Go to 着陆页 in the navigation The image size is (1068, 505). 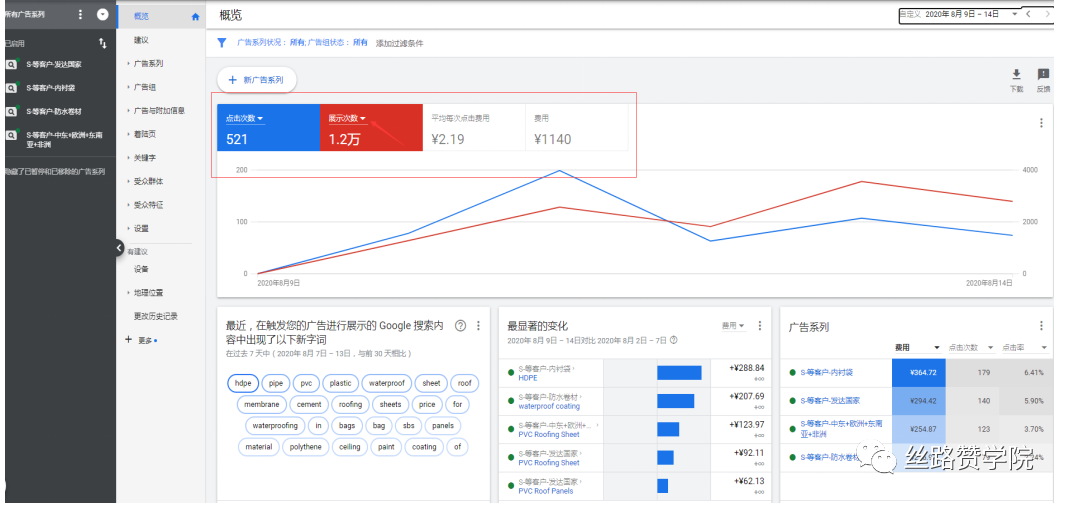point(144,134)
